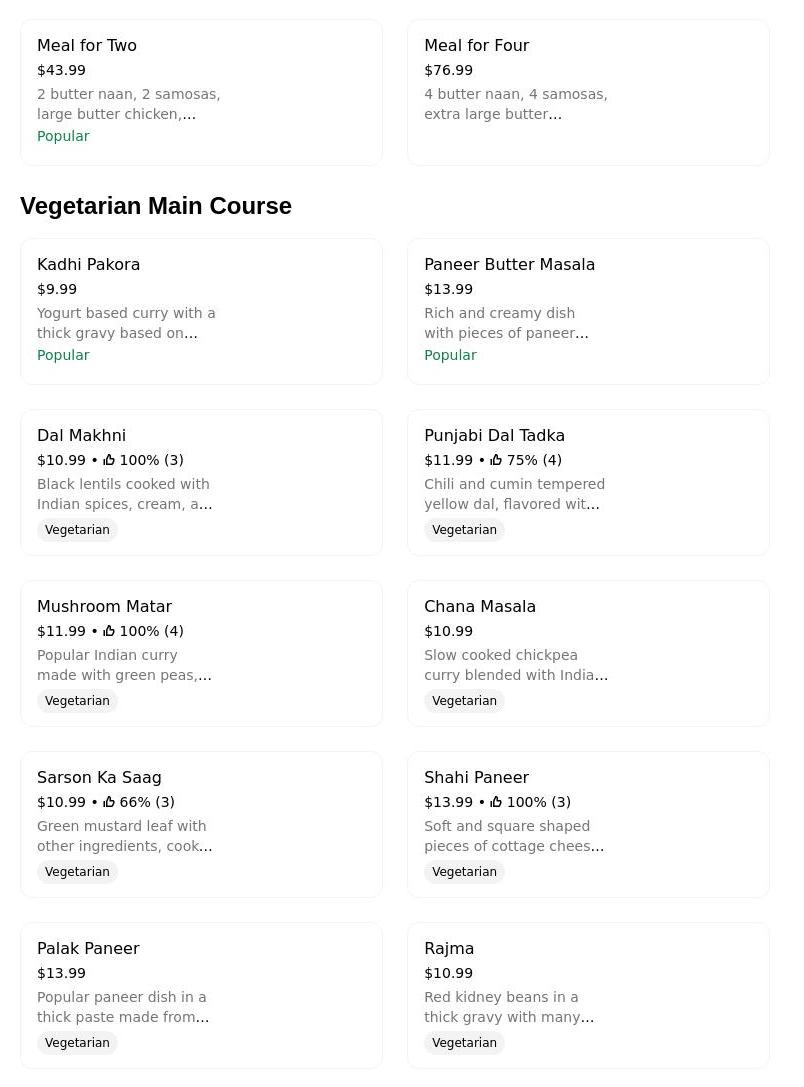This screenshot has height=1087, width=804.
Task: Click thumbs-up icon on Dal Makhni
Action: click(109, 460)
